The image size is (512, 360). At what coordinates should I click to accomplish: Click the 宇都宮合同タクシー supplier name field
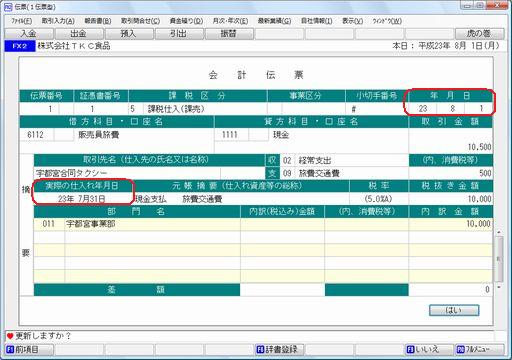(127, 173)
